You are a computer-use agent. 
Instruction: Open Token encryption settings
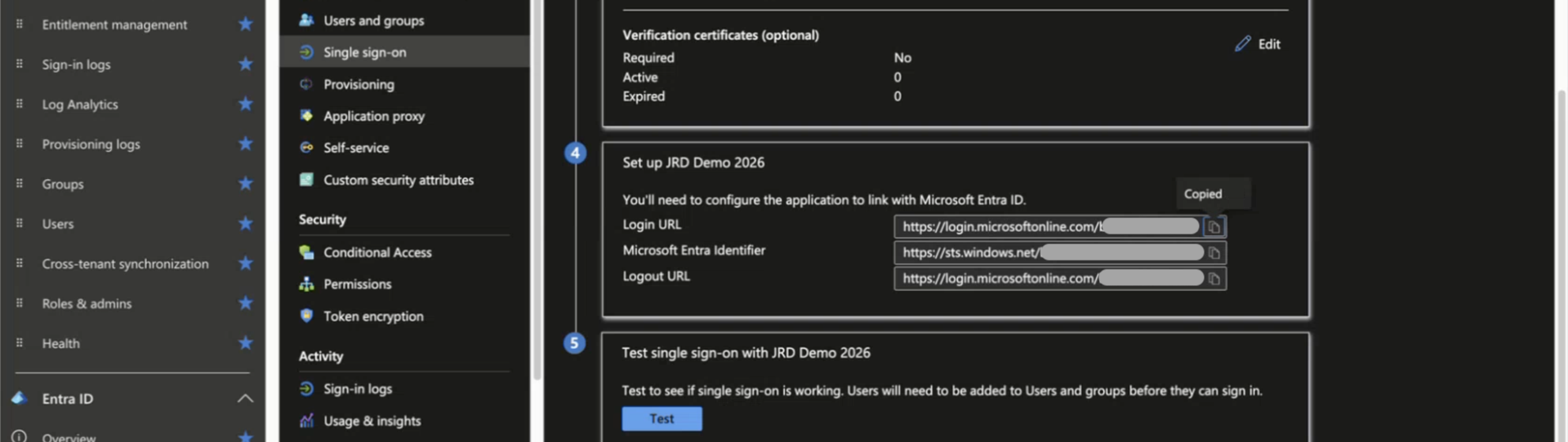pos(373,316)
